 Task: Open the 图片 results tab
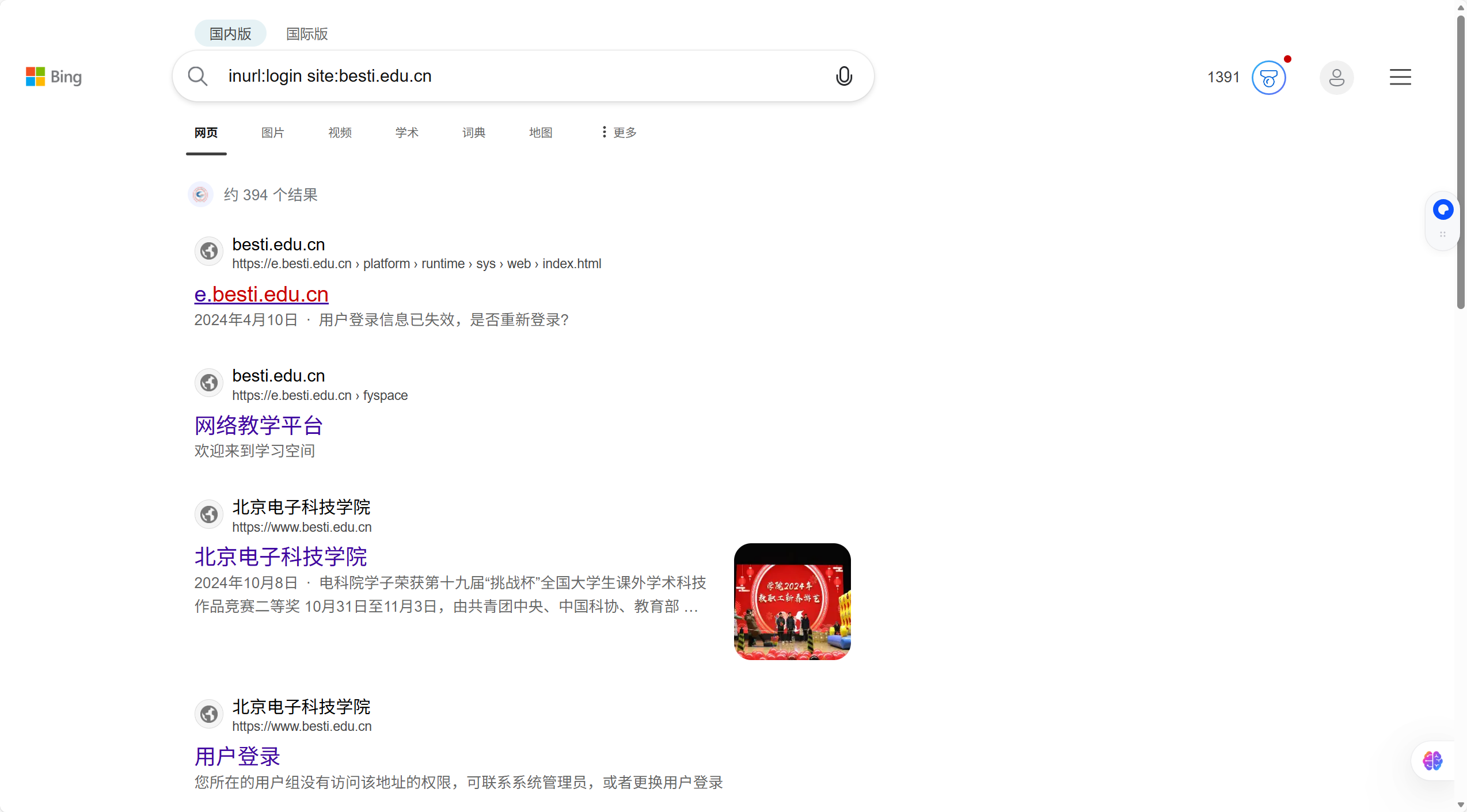[272, 132]
